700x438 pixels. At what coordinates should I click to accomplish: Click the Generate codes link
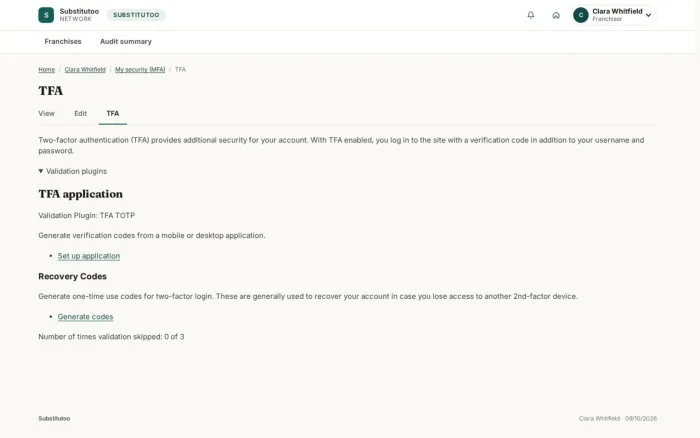(x=85, y=317)
